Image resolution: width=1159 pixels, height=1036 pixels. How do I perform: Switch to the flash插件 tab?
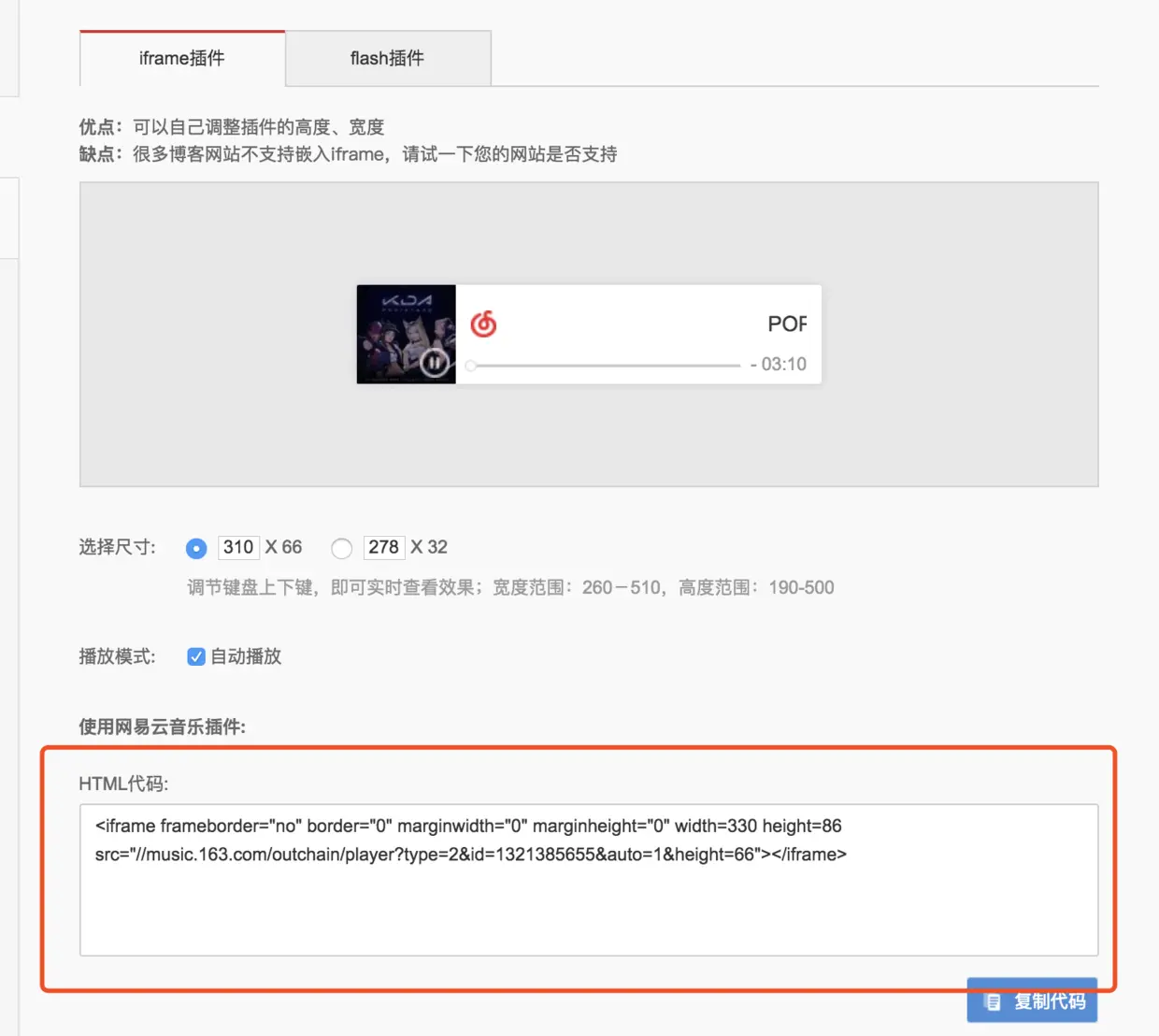(x=388, y=58)
